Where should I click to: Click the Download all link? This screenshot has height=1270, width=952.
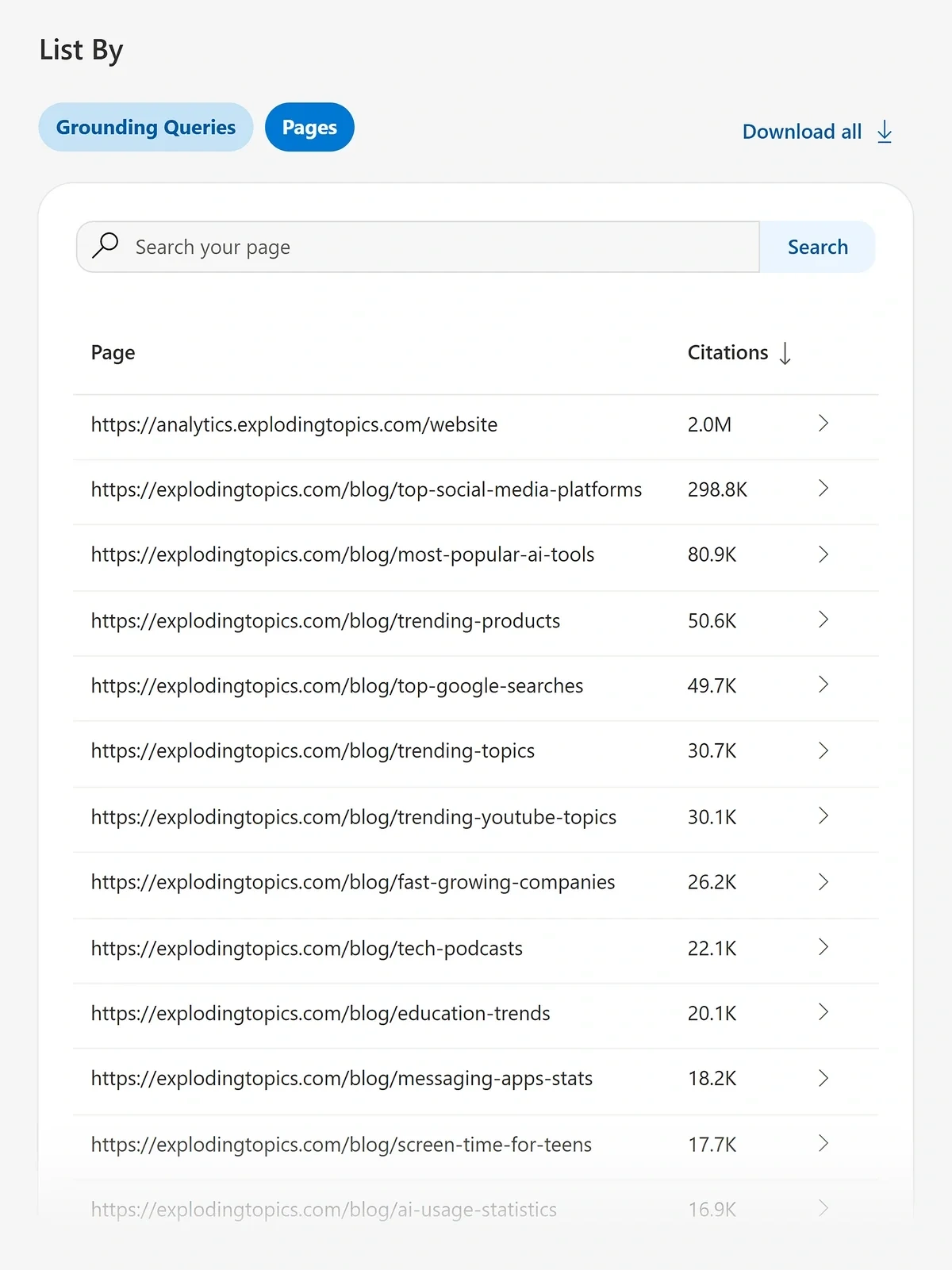(x=802, y=132)
